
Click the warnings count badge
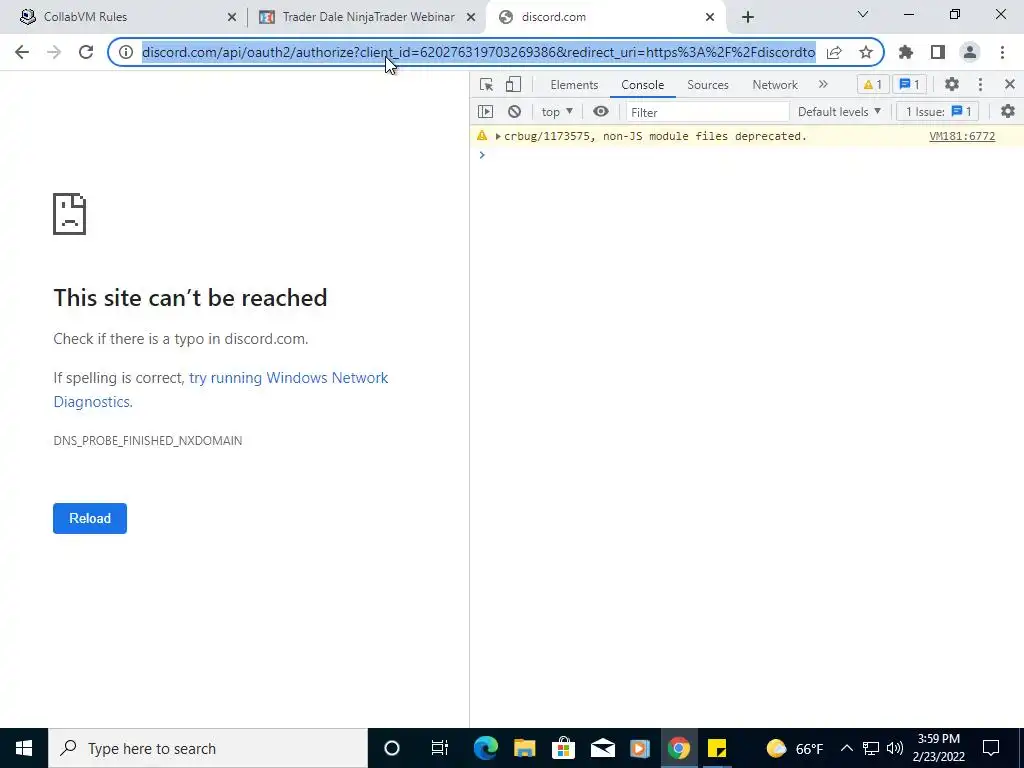click(873, 84)
